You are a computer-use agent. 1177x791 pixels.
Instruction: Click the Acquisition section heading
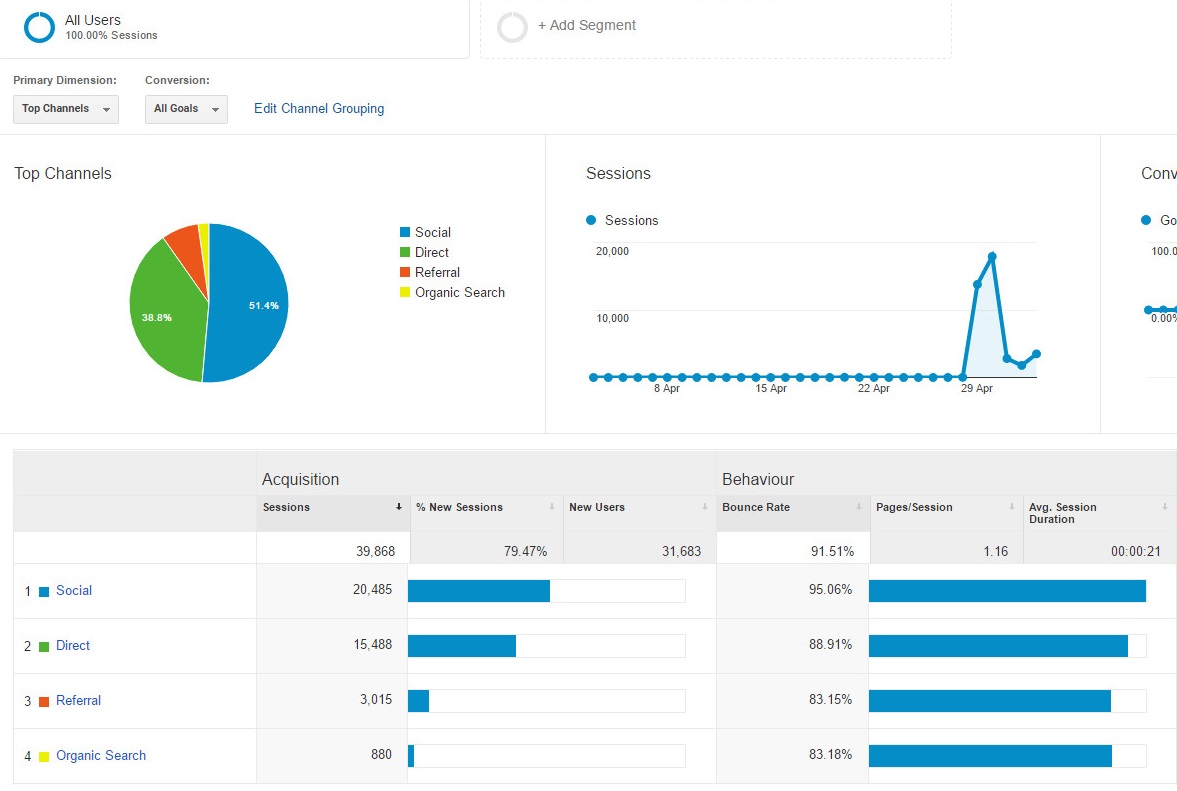click(300, 480)
